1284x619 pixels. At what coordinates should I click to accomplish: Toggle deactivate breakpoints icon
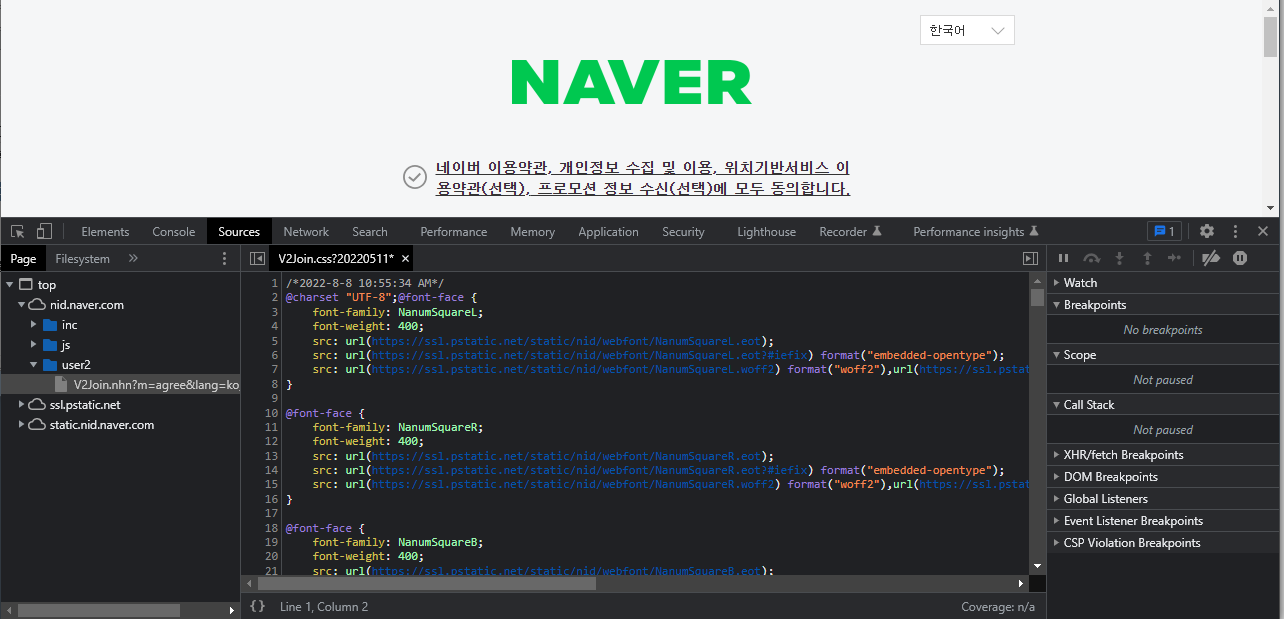[x=1211, y=258]
